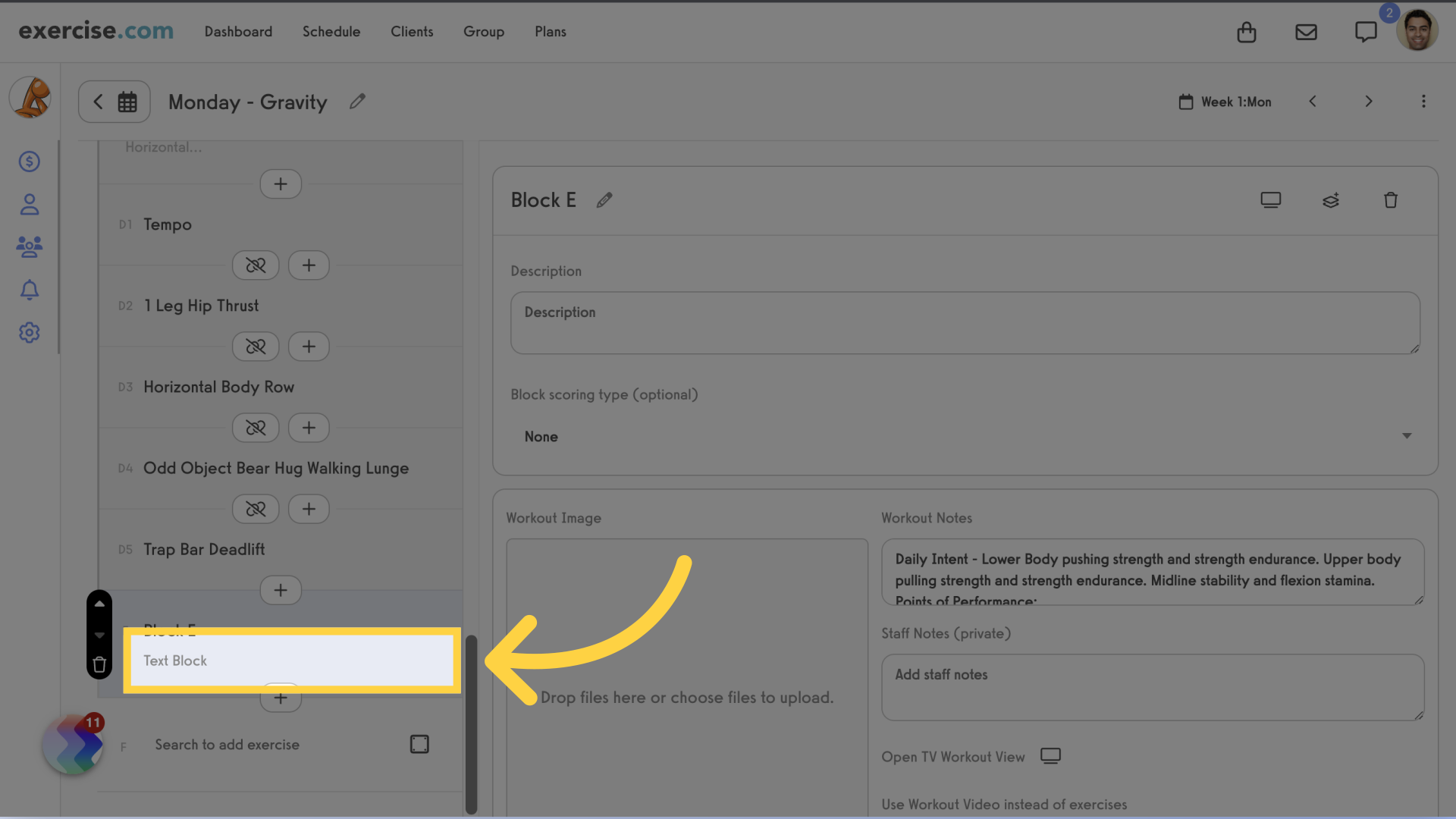Toggle visibility on D3 Horizontal Body Row
This screenshot has width=1456, height=819.
point(255,427)
